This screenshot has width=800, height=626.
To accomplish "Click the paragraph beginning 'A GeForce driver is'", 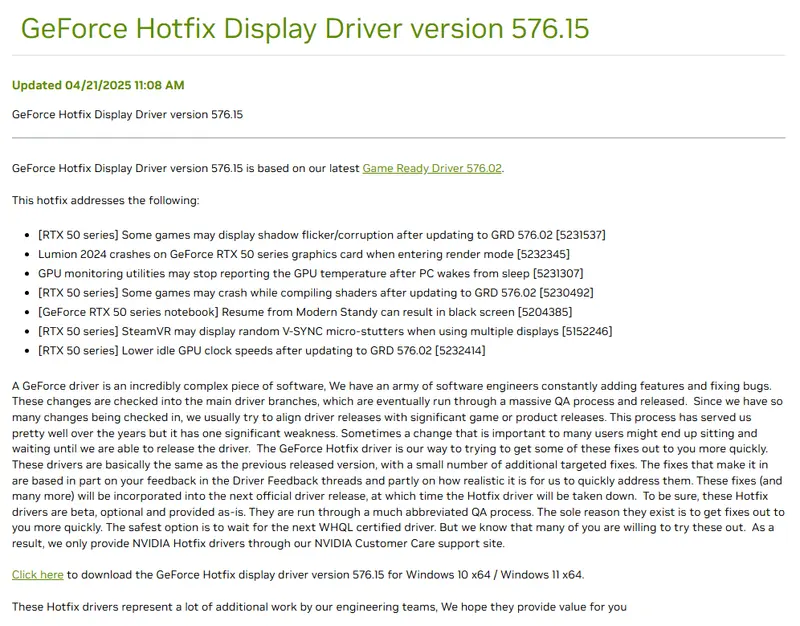I will pyautogui.click(x=398, y=464).
